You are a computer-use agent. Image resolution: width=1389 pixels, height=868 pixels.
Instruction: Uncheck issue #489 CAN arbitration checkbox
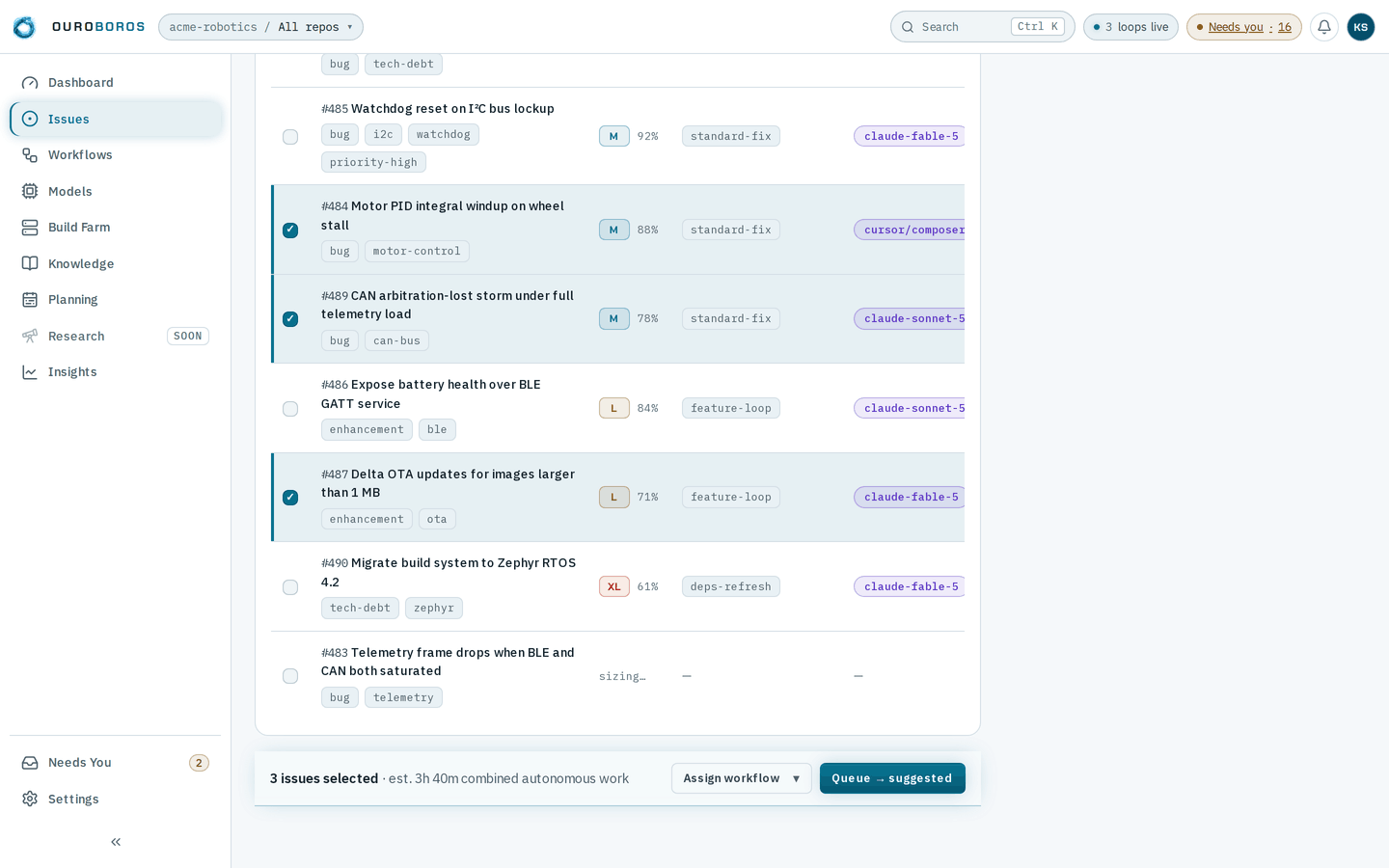tap(290, 319)
